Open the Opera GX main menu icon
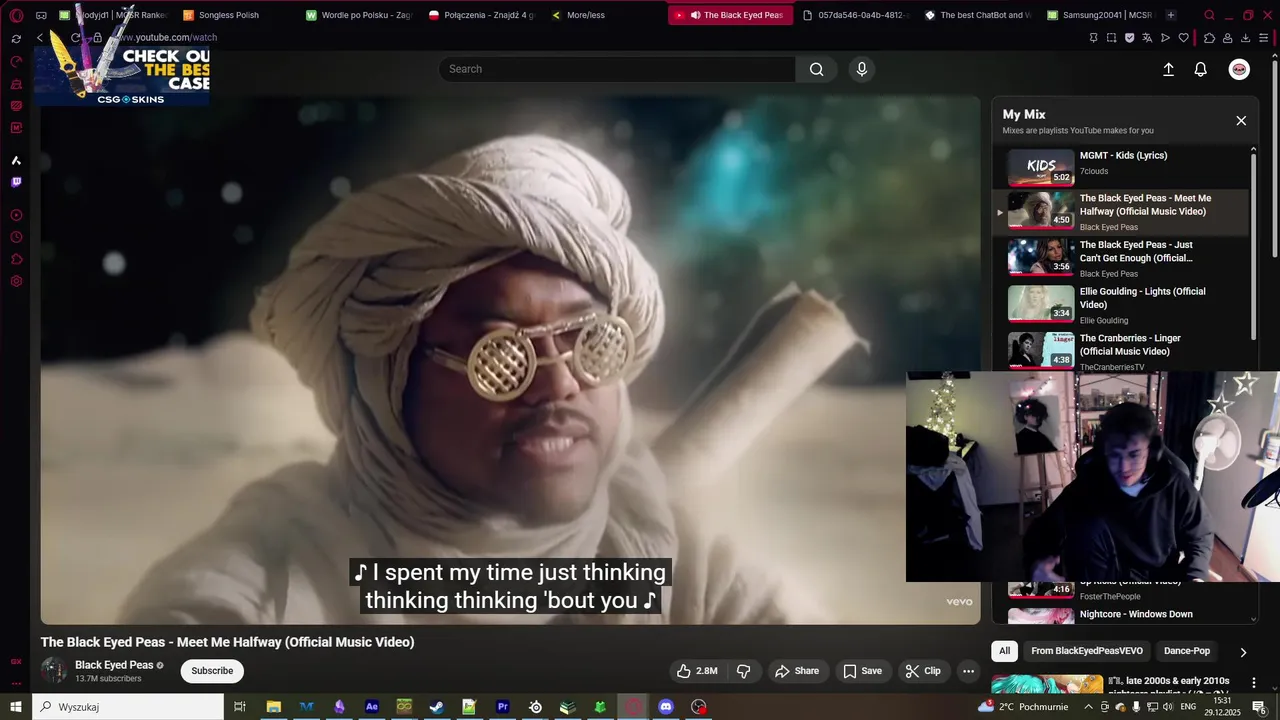Viewport: 1280px width, 720px height. [16, 15]
